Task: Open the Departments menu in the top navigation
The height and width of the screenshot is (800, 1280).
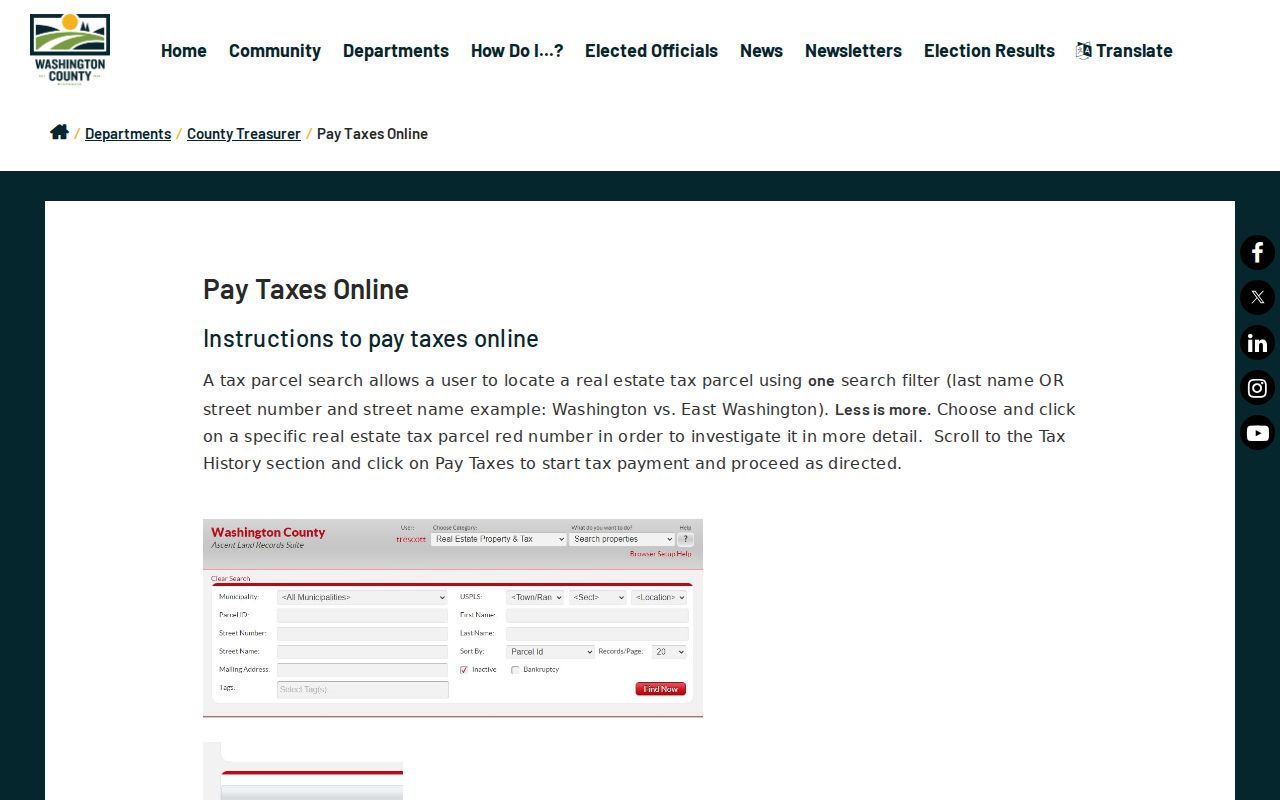Action: point(396,50)
